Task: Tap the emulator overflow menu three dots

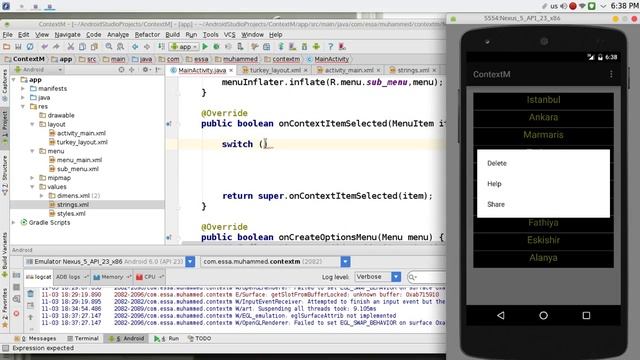Action: point(611,74)
